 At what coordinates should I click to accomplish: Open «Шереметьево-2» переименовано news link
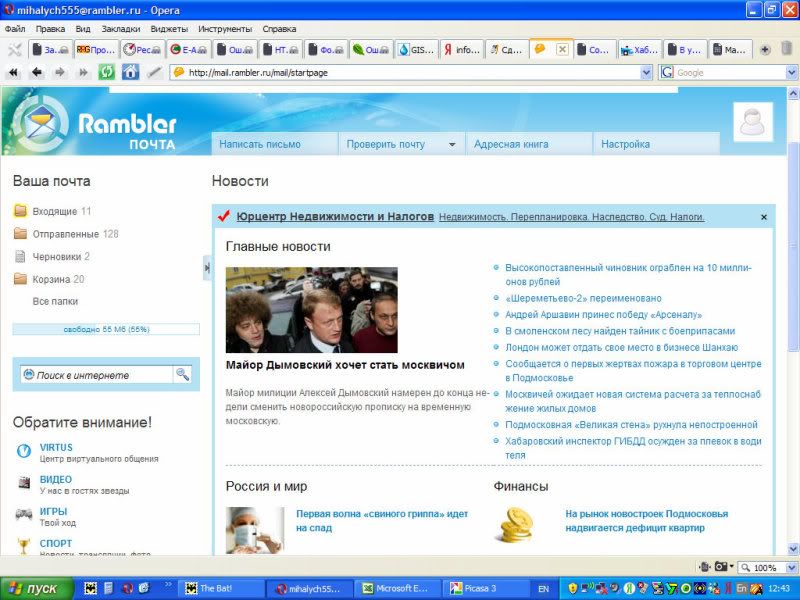(583, 298)
